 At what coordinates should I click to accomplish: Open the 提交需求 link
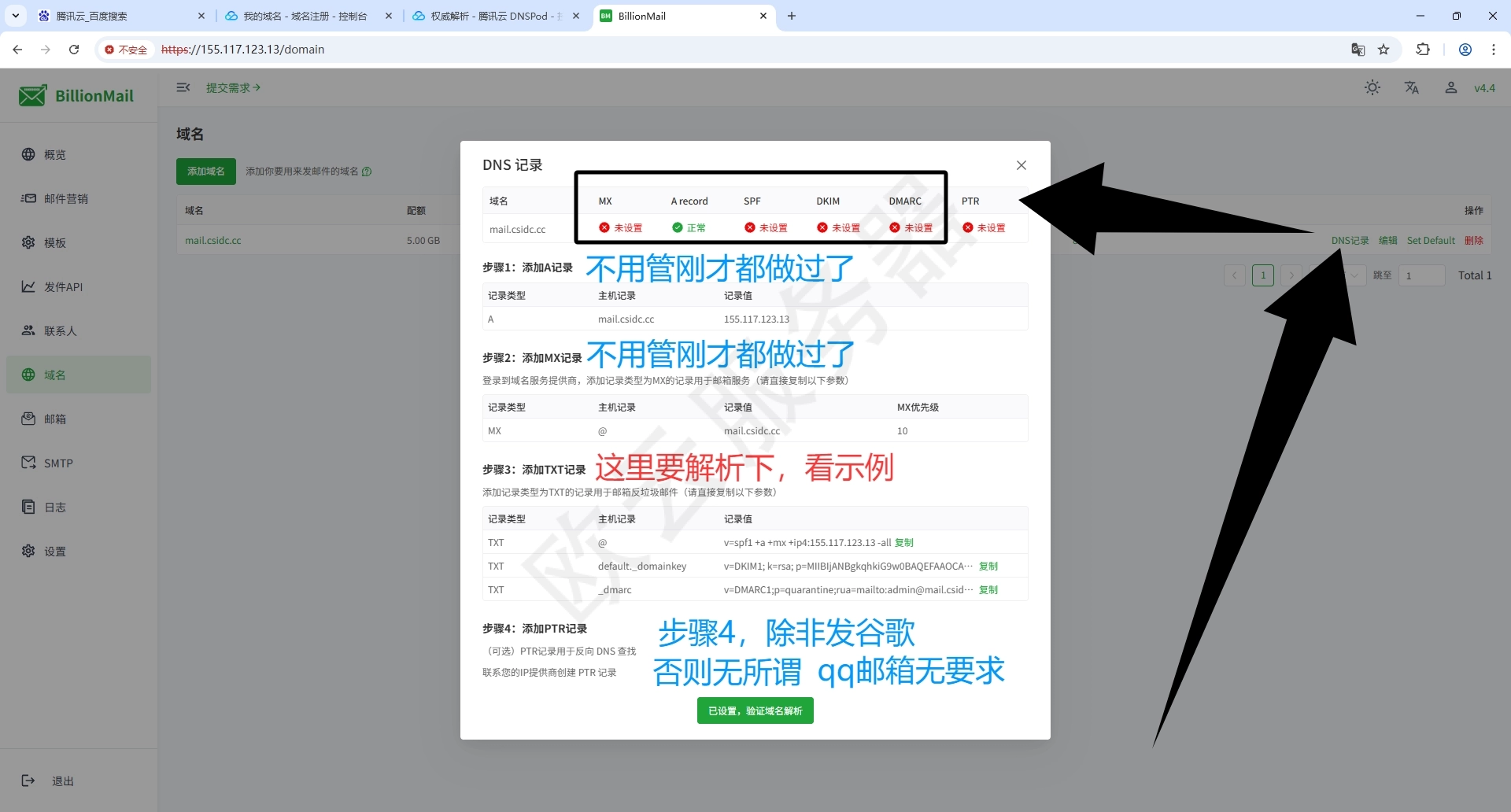(x=233, y=87)
